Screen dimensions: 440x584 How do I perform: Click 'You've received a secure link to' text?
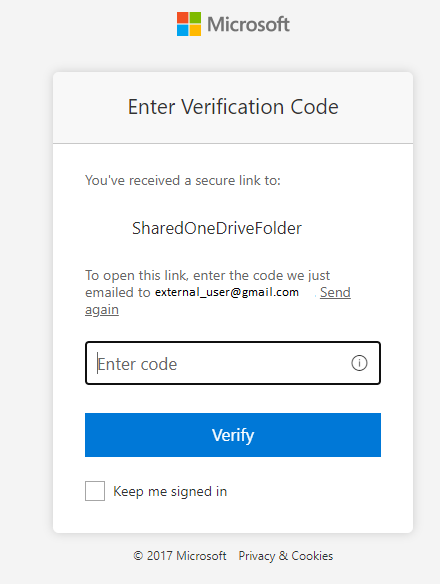[183, 180]
